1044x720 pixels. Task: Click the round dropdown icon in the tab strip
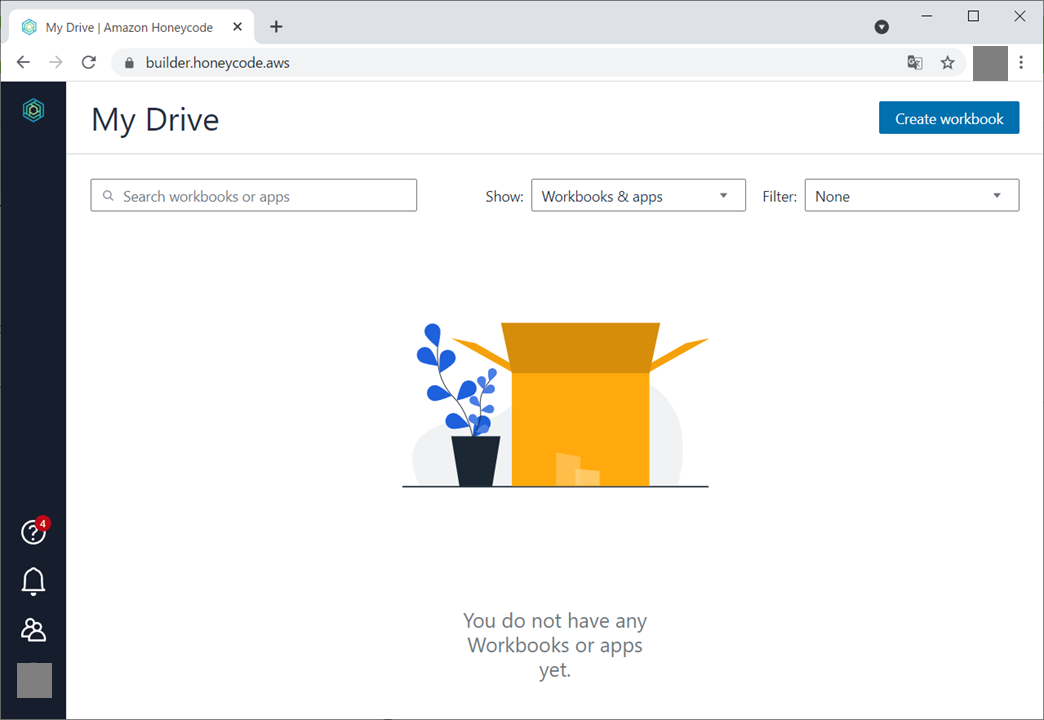[882, 27]
